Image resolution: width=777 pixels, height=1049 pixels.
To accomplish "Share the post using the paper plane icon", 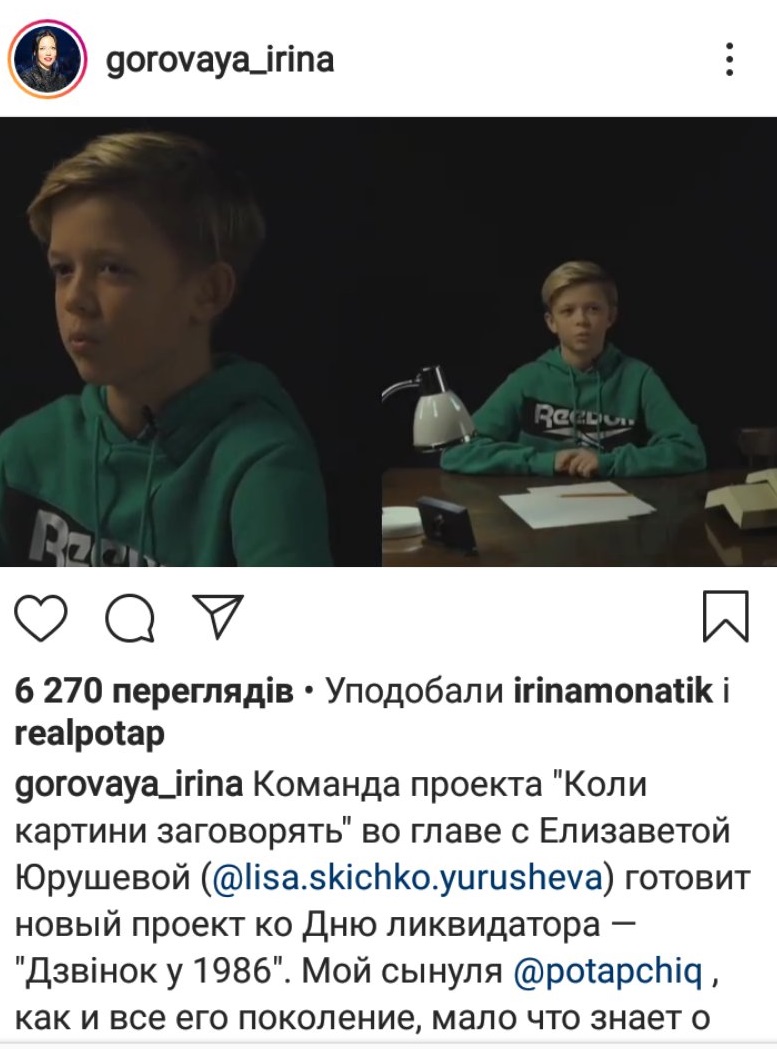I will coord(218,615).
